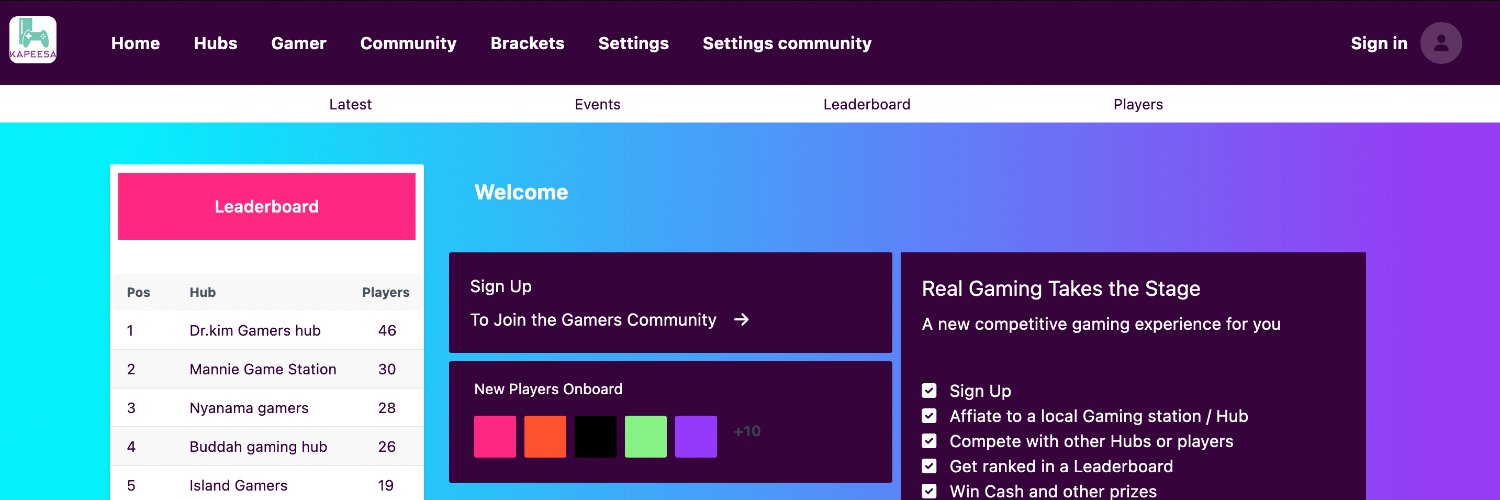
Task: Toggle the Win Cash and other prizes checkbox
Action: point(929,491)
